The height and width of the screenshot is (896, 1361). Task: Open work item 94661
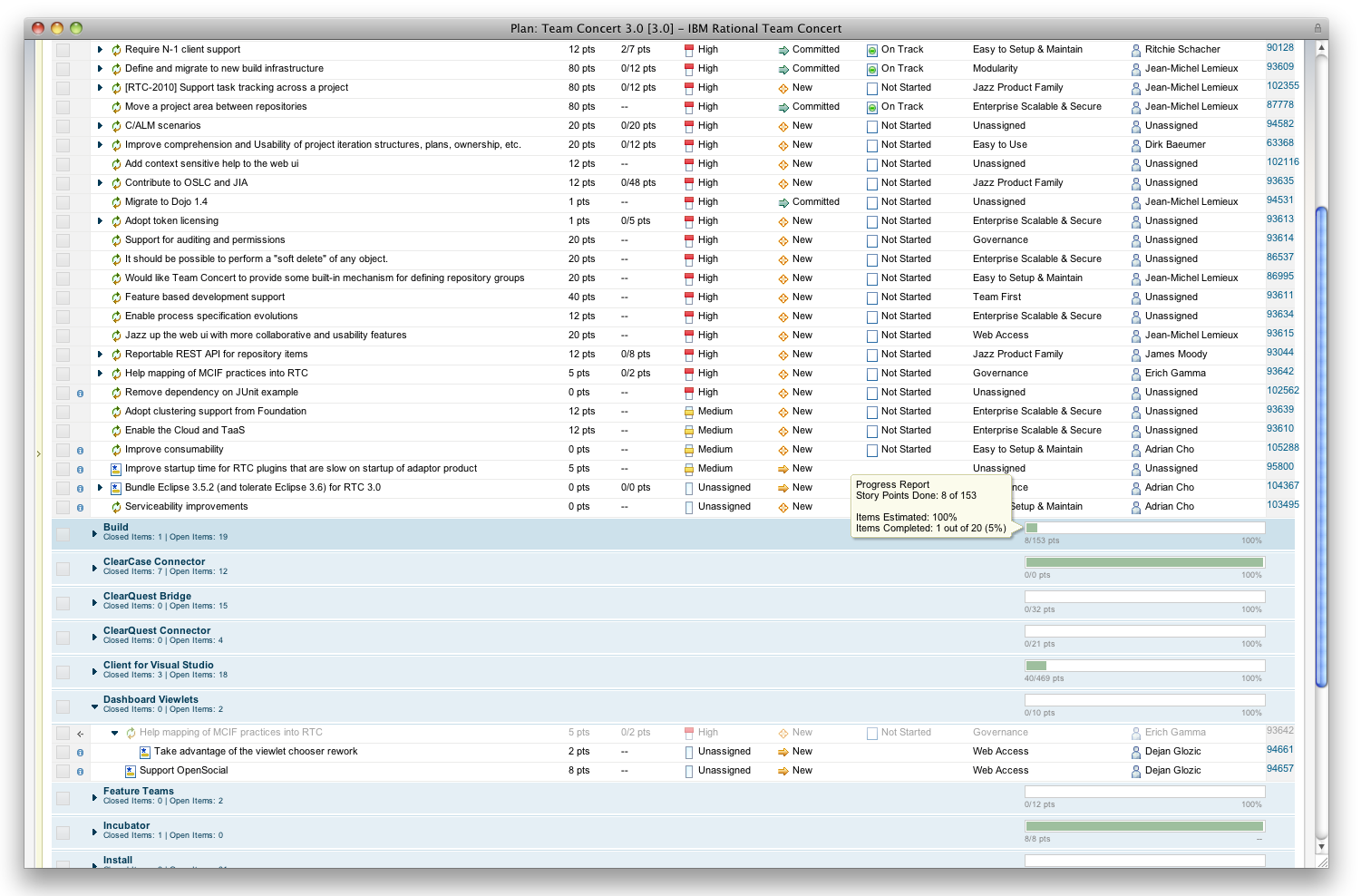pyautogui.click(x=1280, y=749)
